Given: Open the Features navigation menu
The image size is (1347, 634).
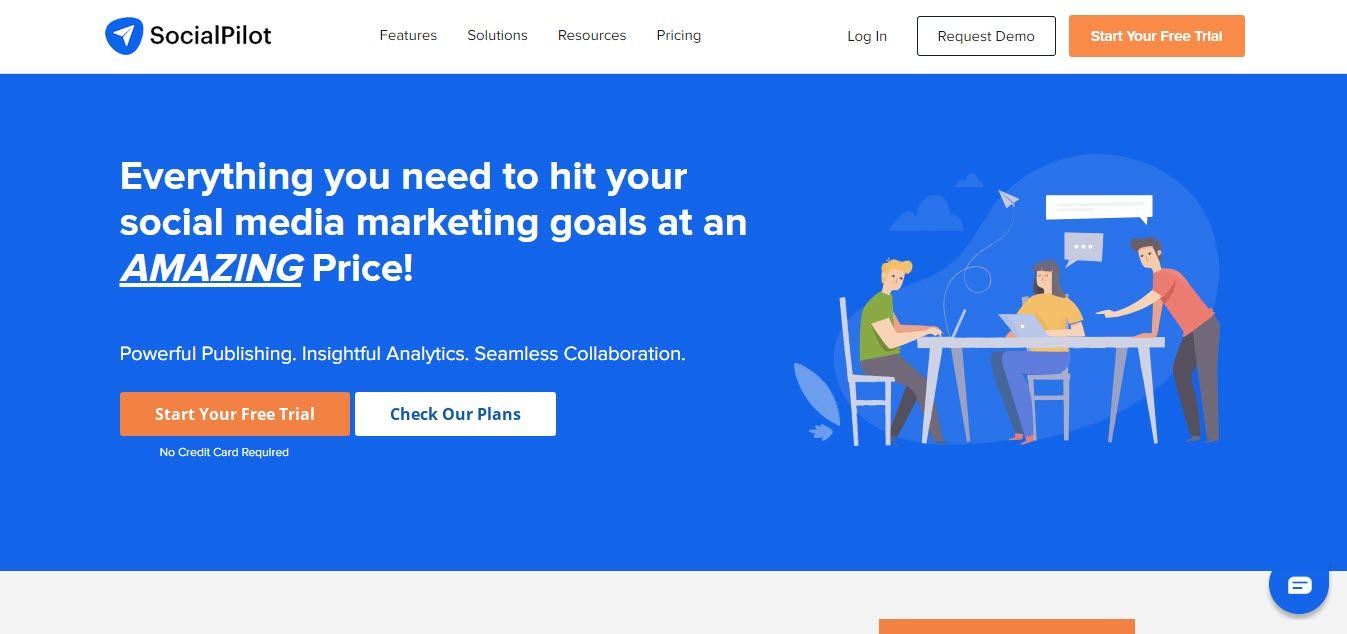Looking at the screenshot, I should tap(408, 35).
